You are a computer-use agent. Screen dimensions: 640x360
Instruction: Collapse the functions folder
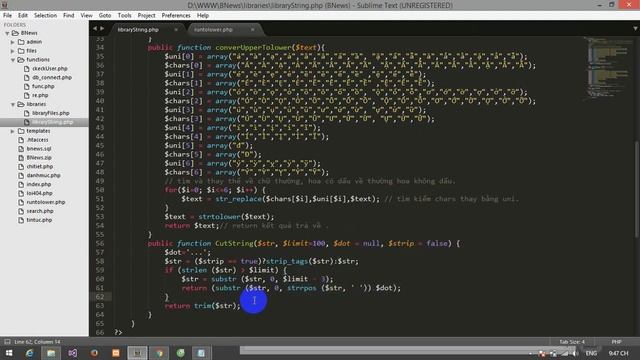[x=13, y=60]
